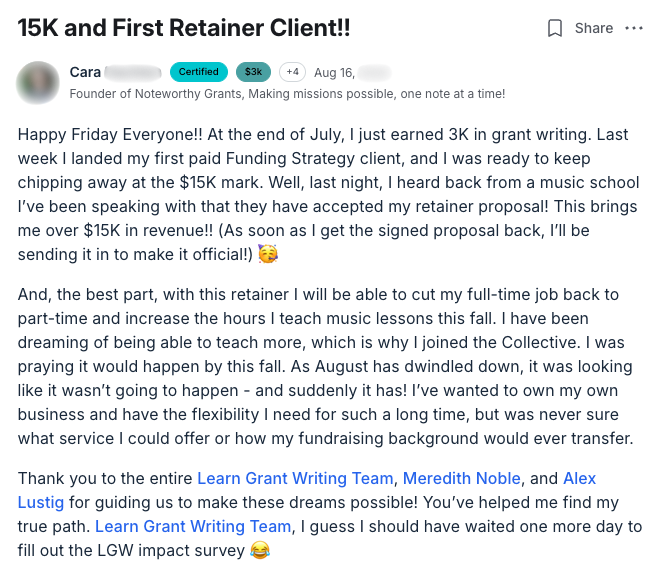Click the laughing-crying emoji at post end
The width and height of the screenshot is (668, 568).
(x=260, y=550)
